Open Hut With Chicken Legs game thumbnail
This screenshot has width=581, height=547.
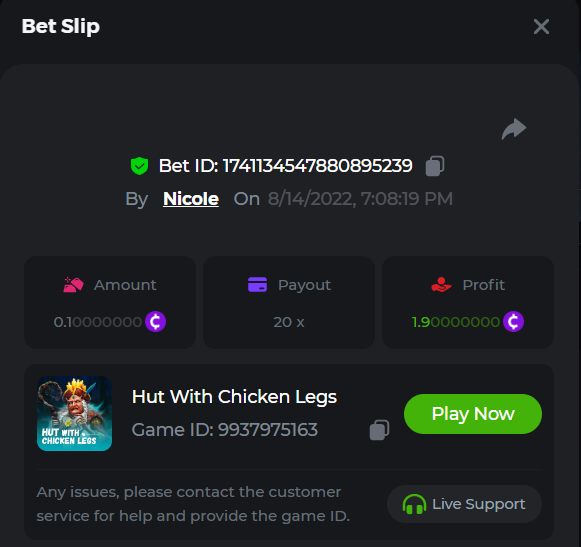pyautogui.click(x=74, y=414)
